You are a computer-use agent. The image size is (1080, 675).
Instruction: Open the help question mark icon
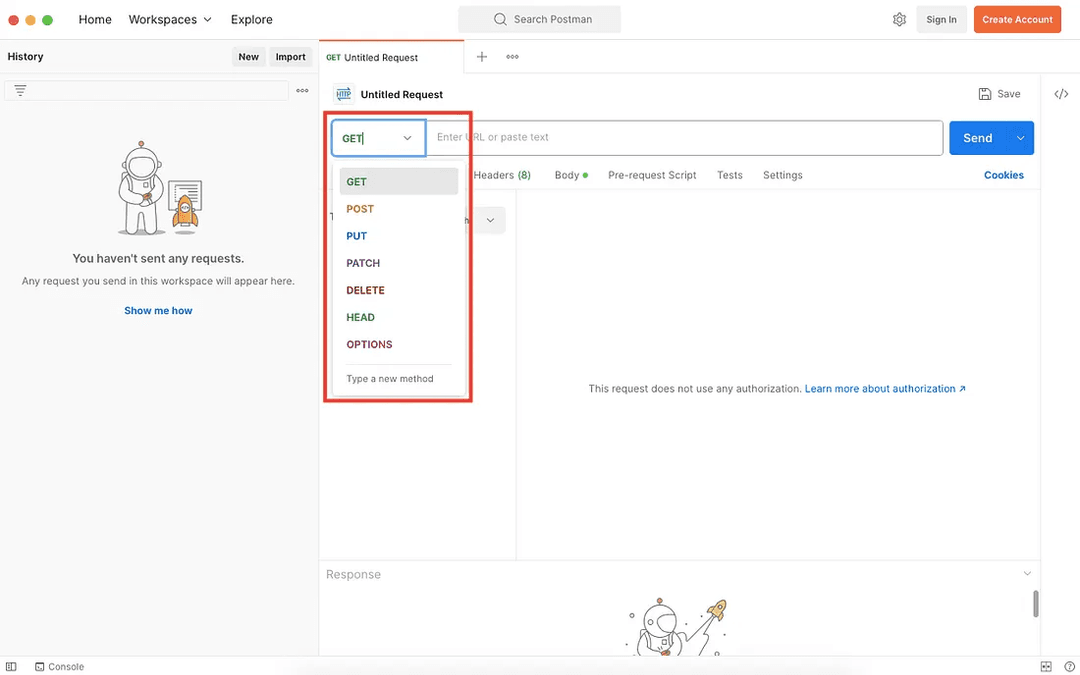coord(1069,666)
